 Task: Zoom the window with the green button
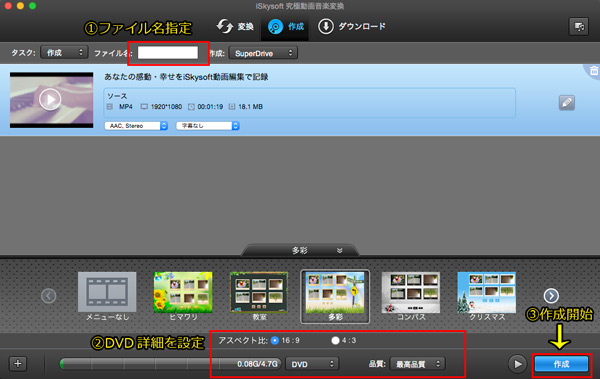click(33, 6)
